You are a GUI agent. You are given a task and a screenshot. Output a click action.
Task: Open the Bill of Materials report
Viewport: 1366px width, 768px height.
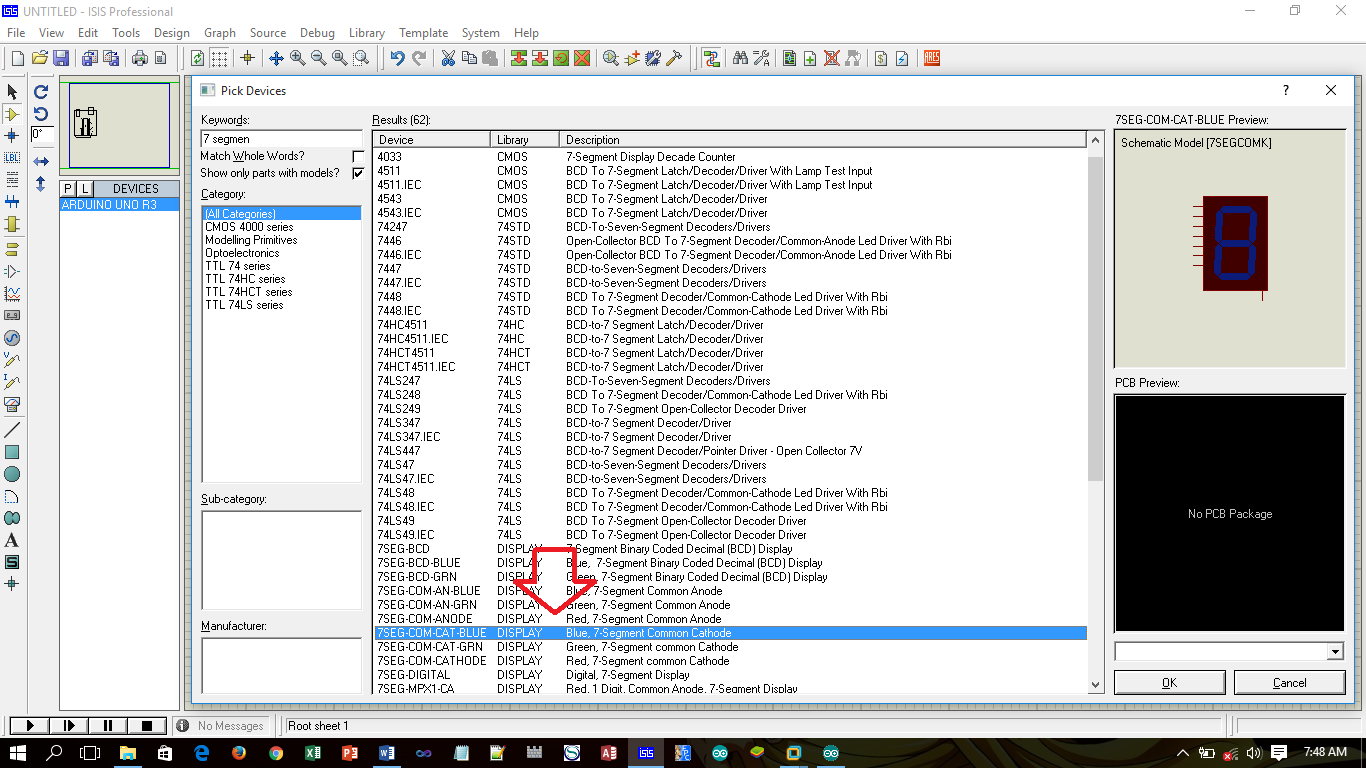pyautogui.click(x=880, y=58)
